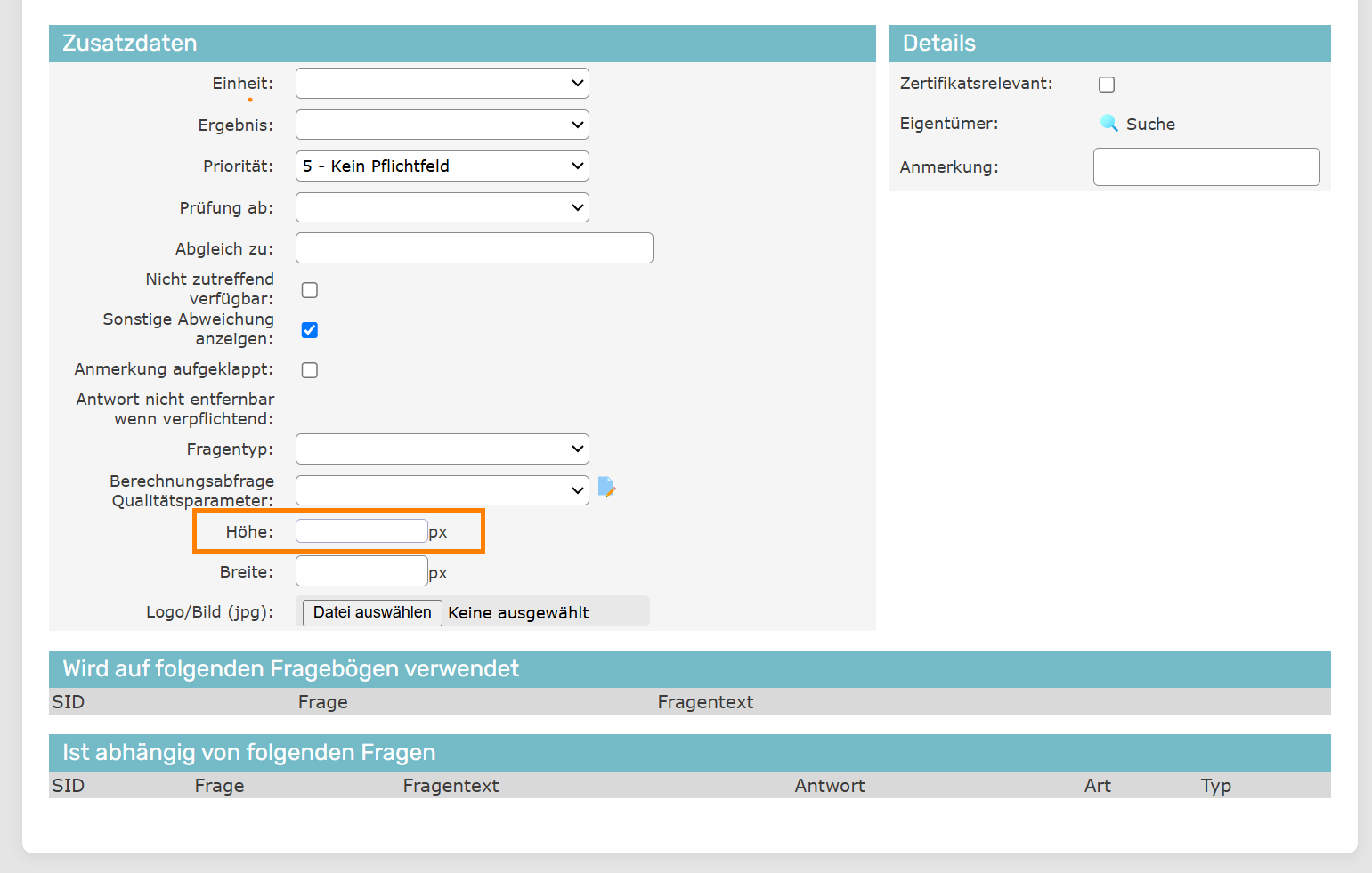Click the Breite pixel input field
Image resolution: width=1372 pixels, height=873 pixels.
[x=361, y=571]
